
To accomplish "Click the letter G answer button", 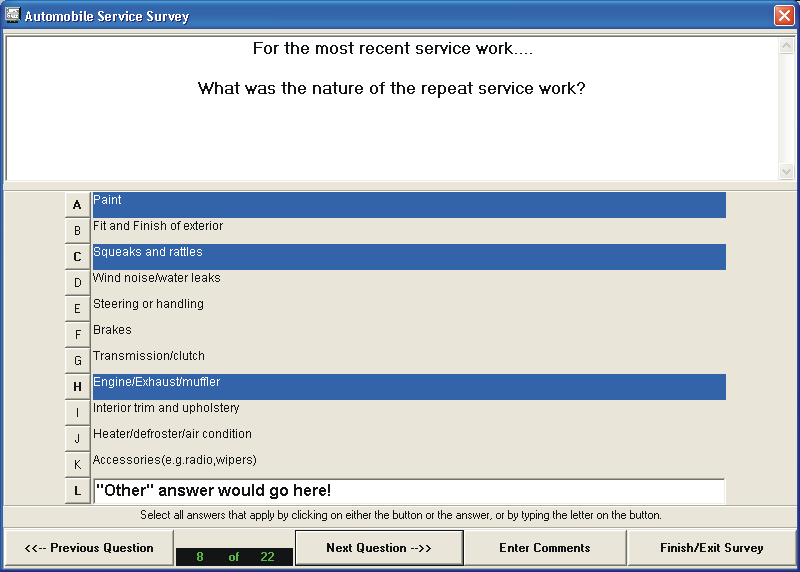I will pyautogui.click(x=78, y=361).
